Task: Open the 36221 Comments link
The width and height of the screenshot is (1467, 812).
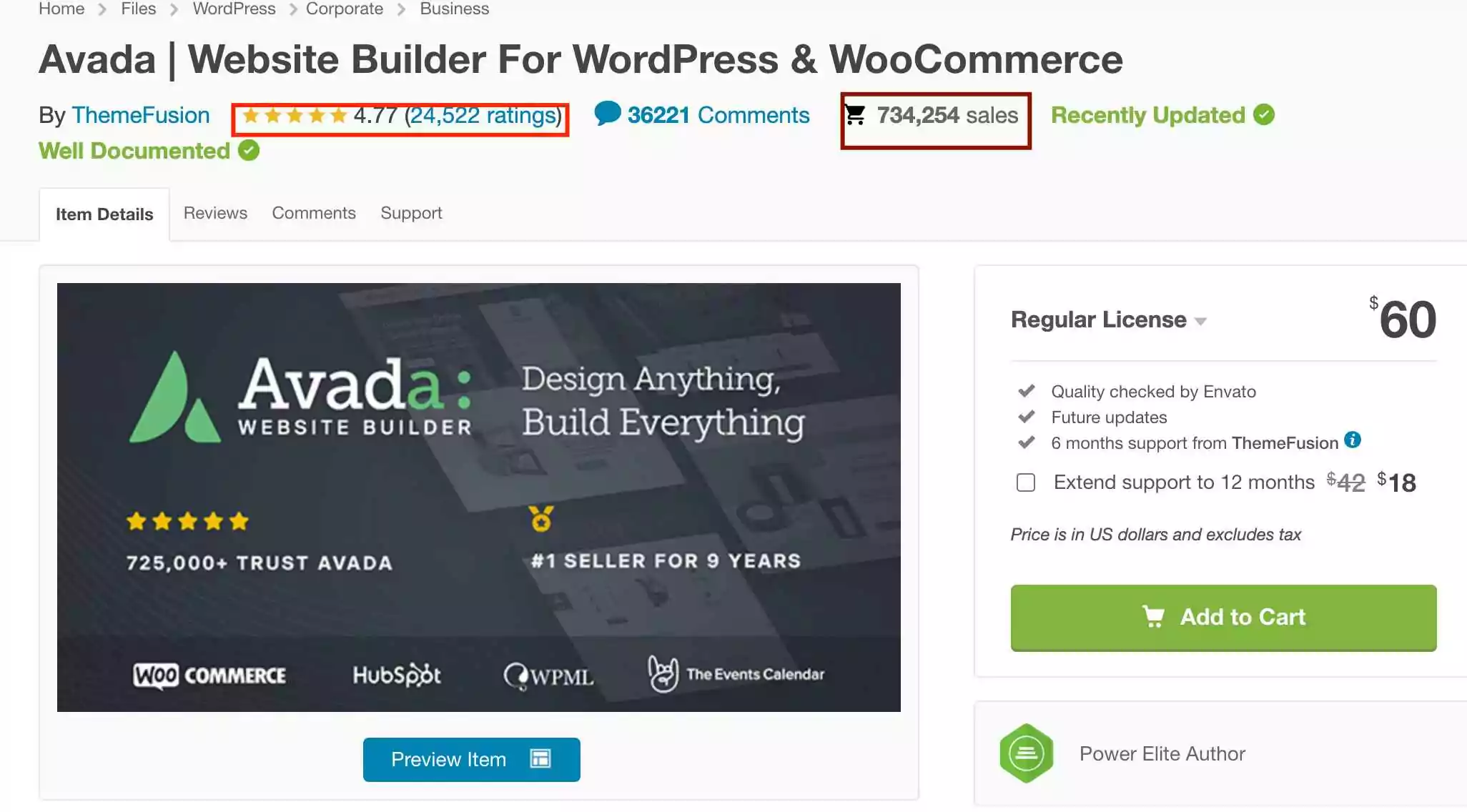Action: coord(718,115)
